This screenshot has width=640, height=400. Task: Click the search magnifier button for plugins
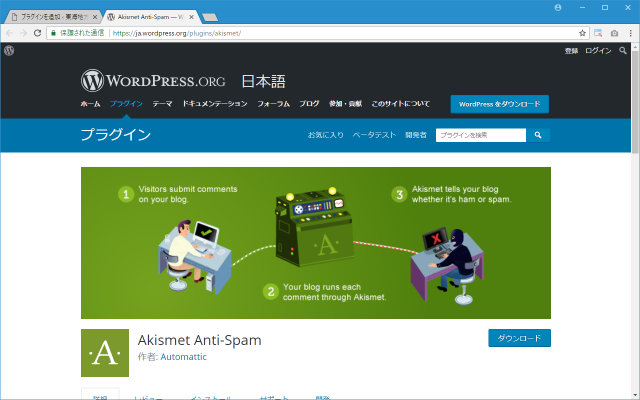[538, 135]
